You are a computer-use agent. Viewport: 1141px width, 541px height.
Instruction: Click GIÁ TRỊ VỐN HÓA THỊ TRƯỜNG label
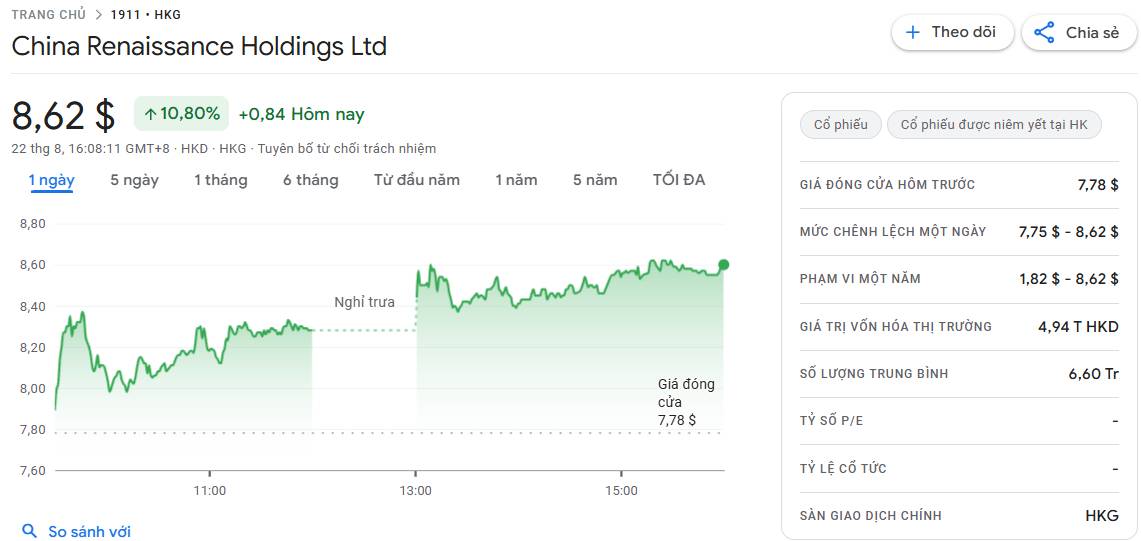click(x=896, y=327)
